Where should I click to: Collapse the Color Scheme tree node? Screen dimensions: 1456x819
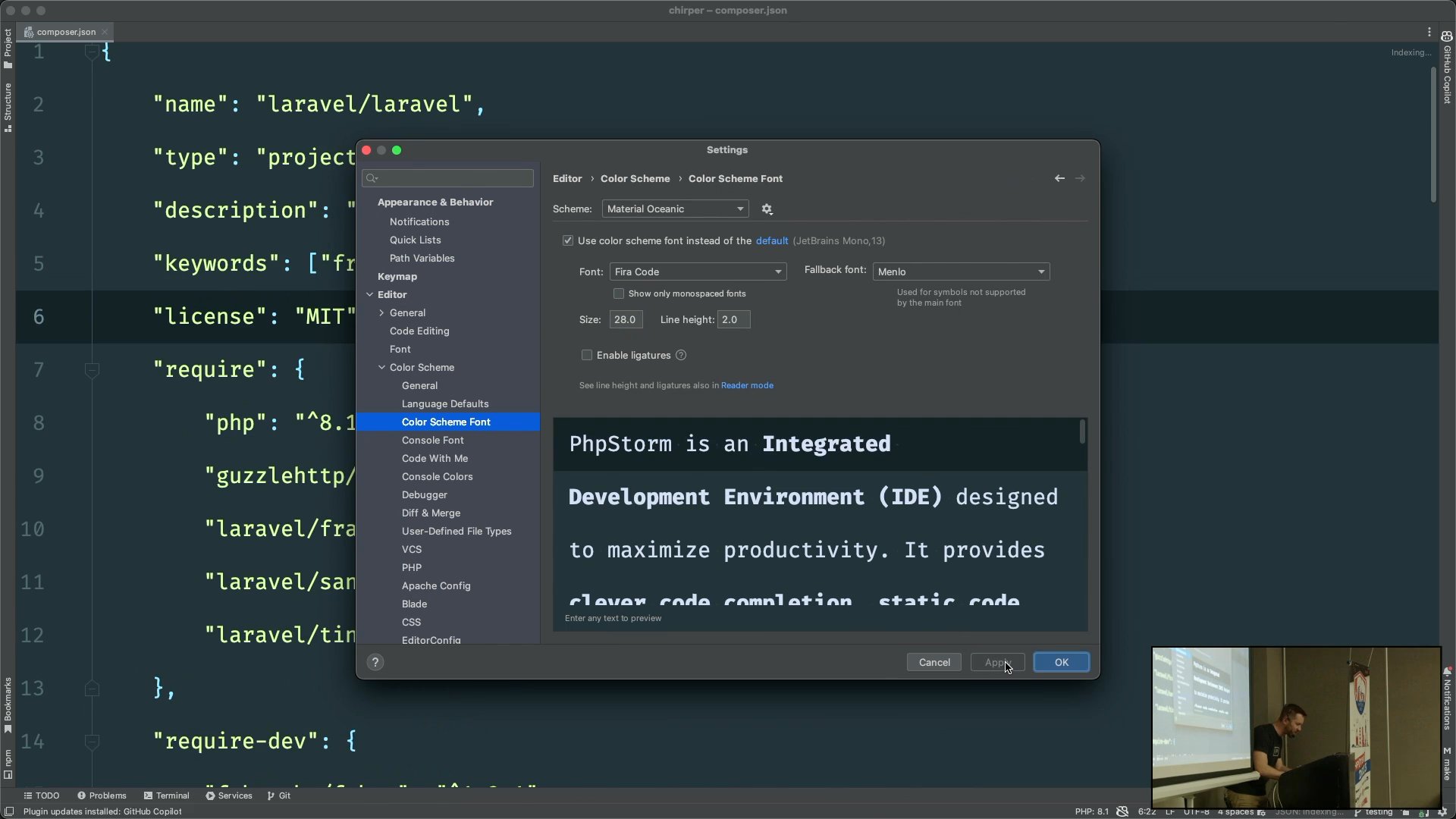pyautogui.click(x=381, y=368)
